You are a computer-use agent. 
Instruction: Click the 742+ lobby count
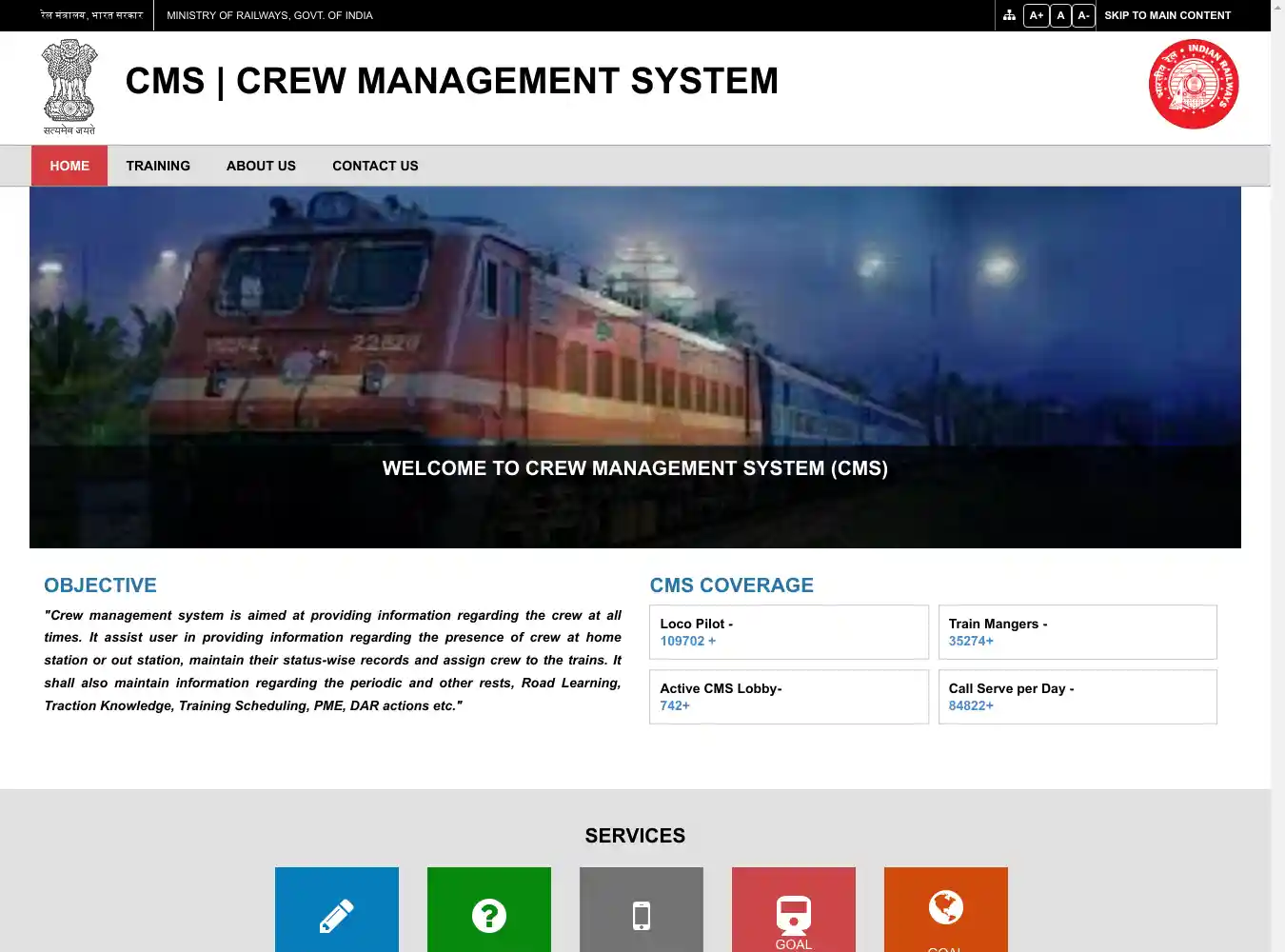coord(675,705)
